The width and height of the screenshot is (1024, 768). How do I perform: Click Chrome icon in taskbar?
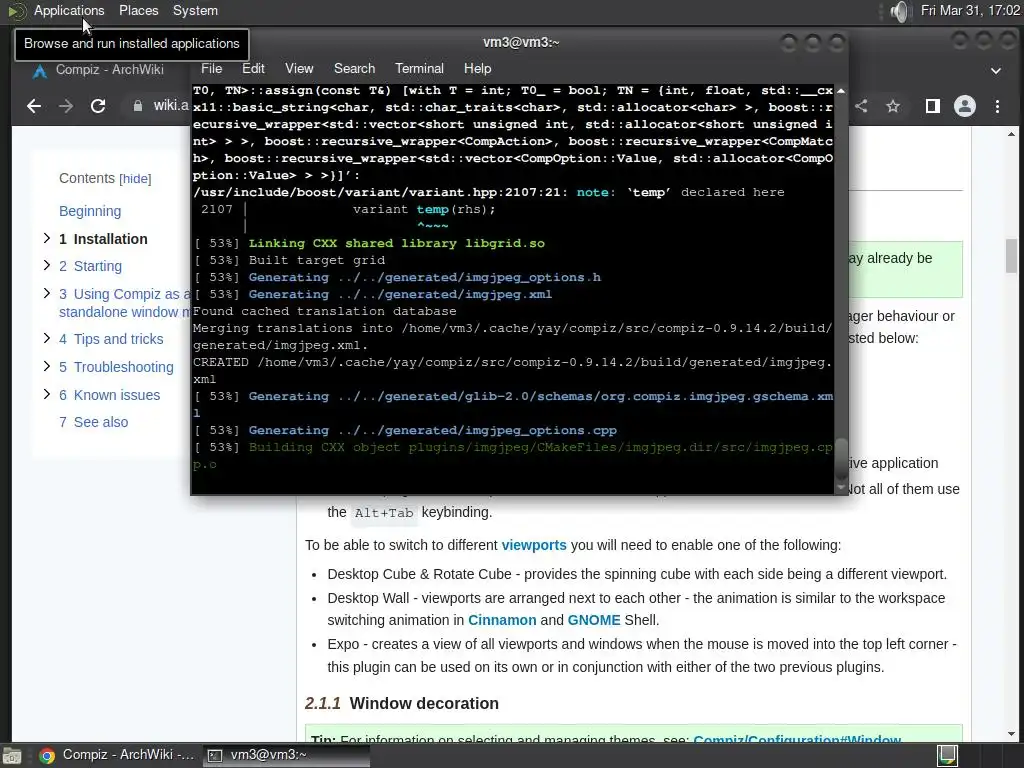[46, 756]
